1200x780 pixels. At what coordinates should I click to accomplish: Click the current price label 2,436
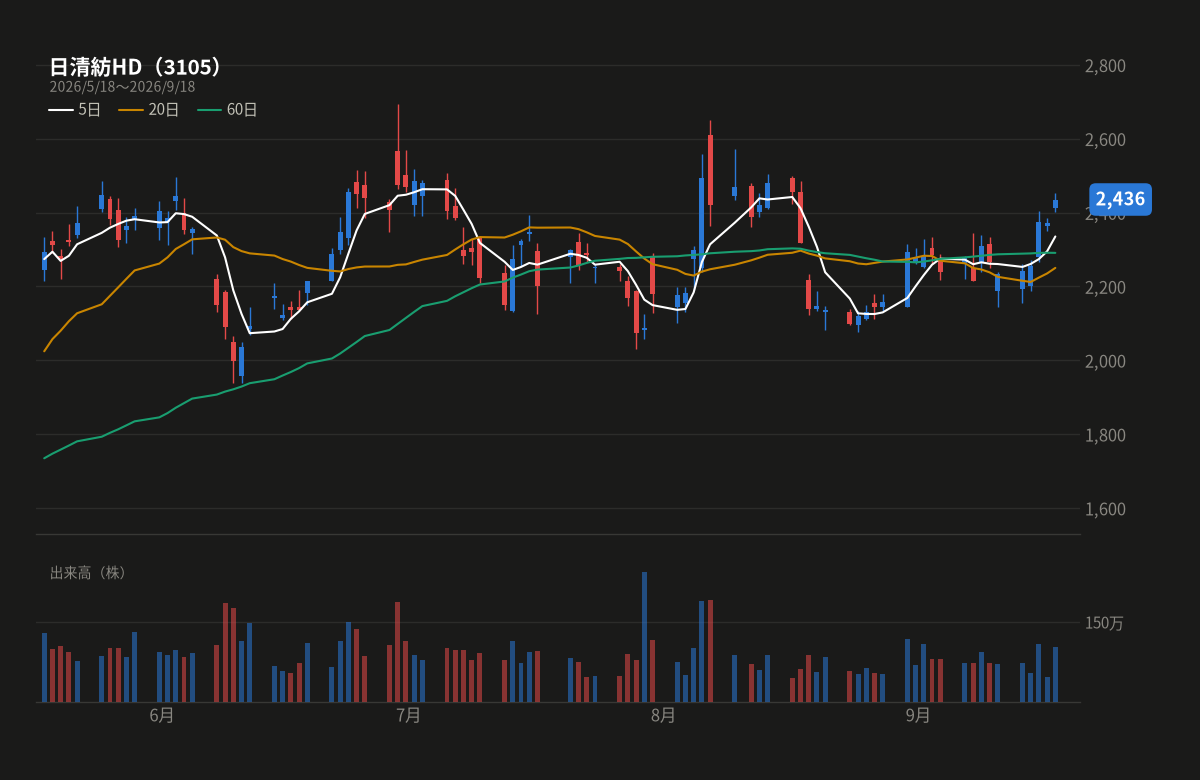point(1120,198)
